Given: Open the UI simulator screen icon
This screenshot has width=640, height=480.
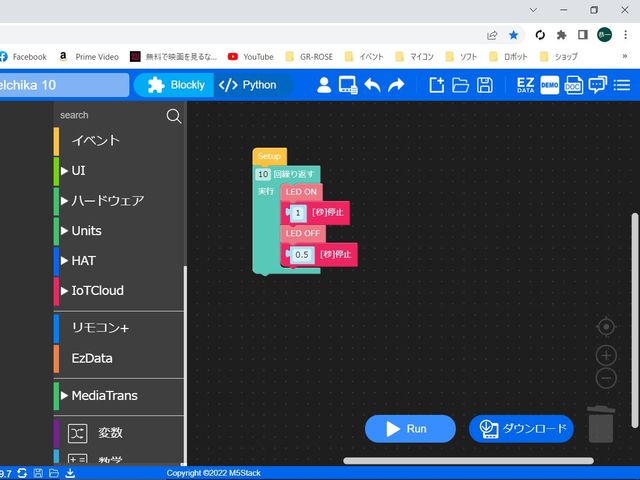Looking at the screenshot, I should tap(348, 85).
